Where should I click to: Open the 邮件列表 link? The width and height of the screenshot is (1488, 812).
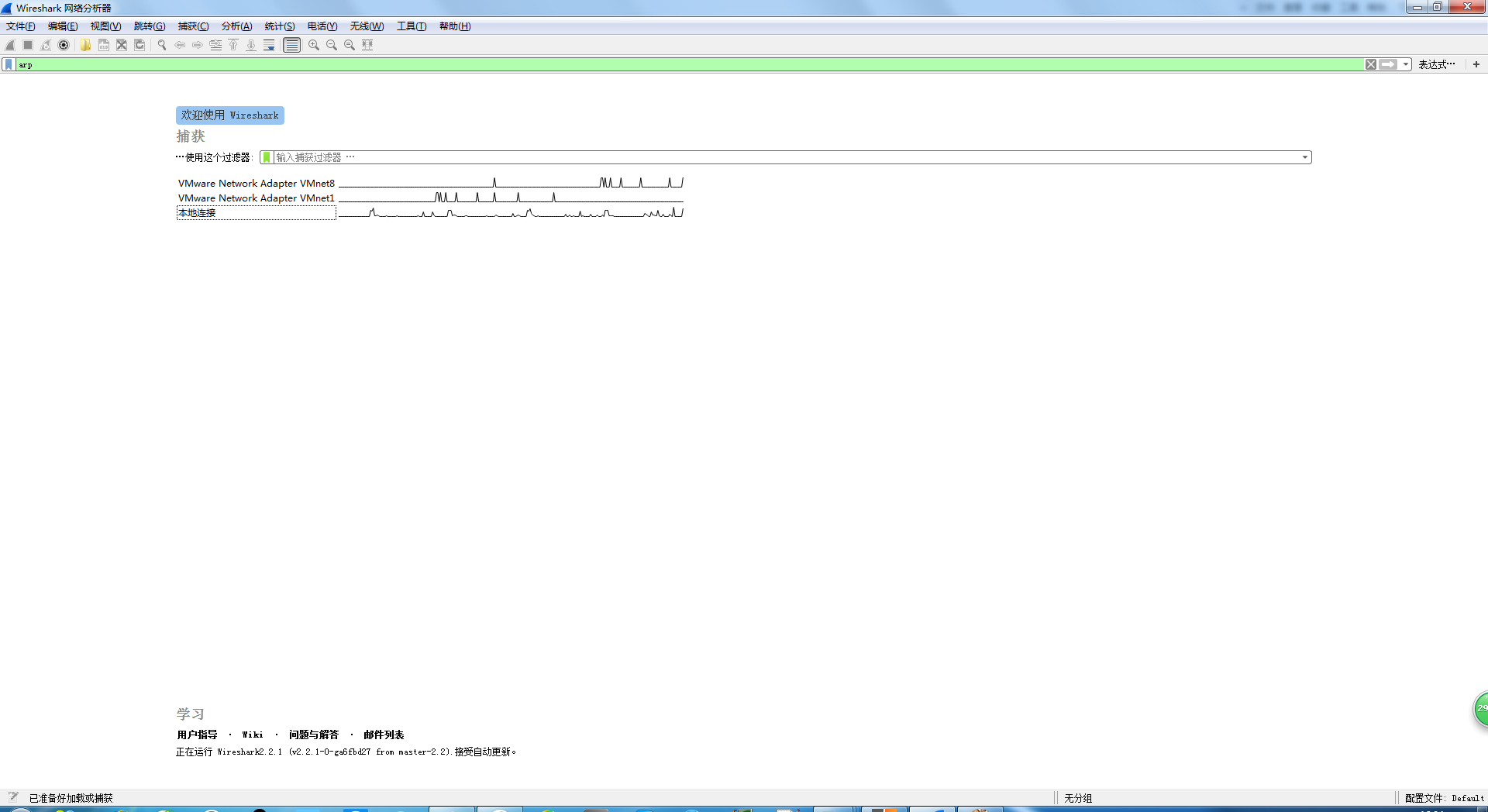coord(384,735)
